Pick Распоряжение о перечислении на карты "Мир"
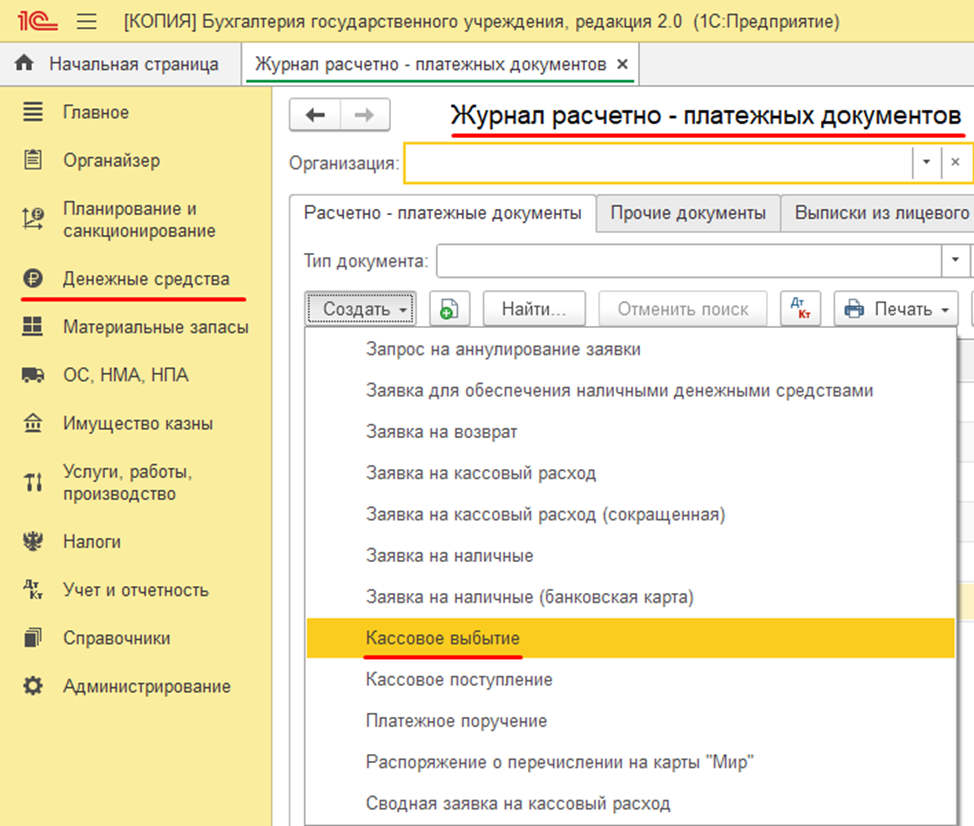The width and height of the screenshot is (974, 826). (630, 762)
